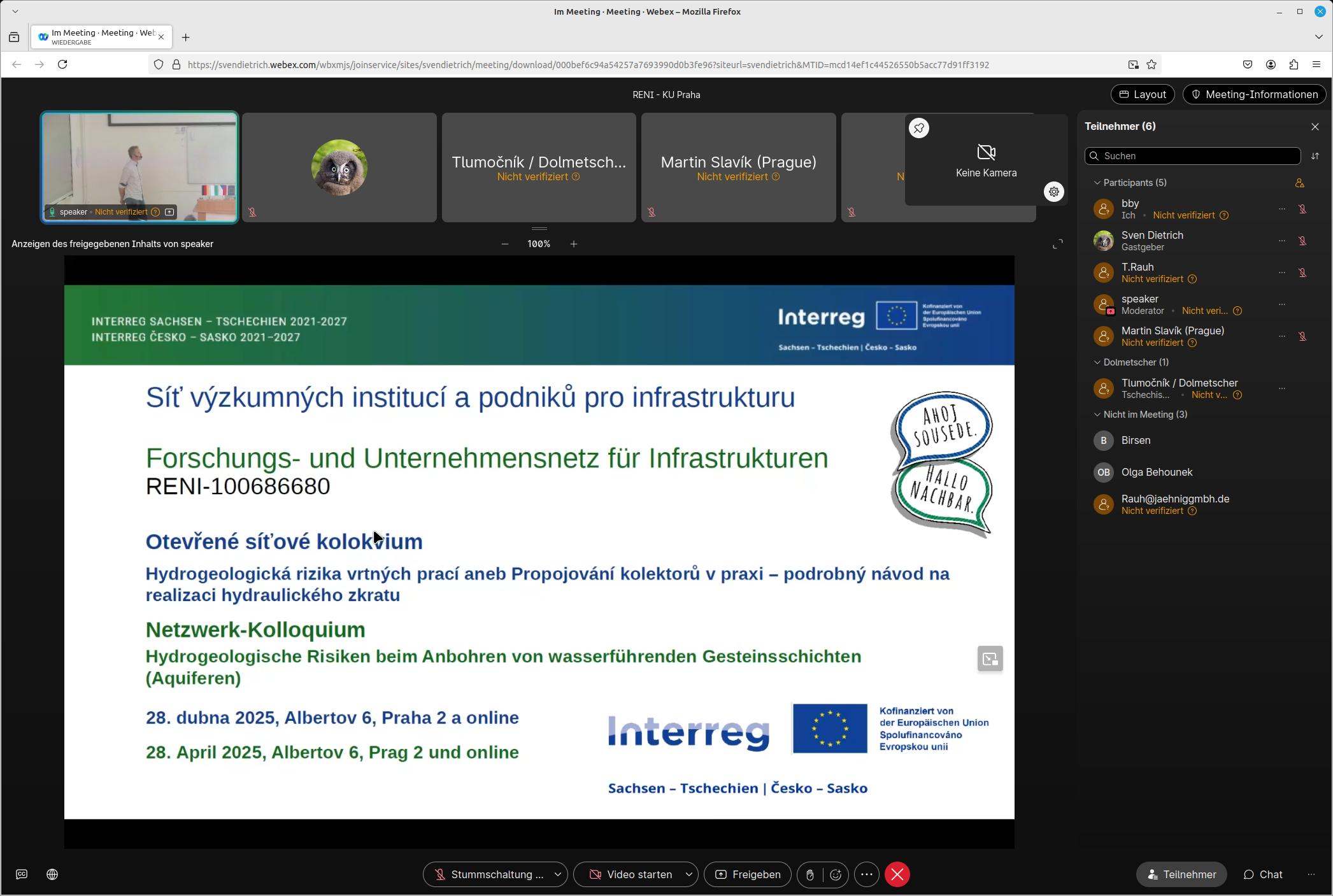This screenshot has width=1333, height=896.
Task: Reload the page in Firefox
Action: 62,64
